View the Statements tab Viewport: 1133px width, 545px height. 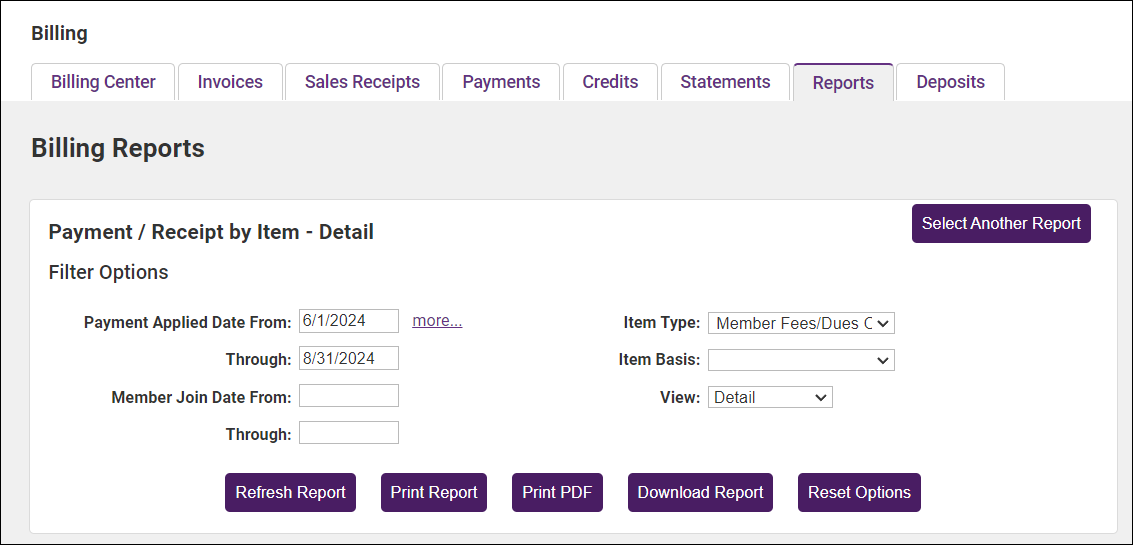(725, 82)
